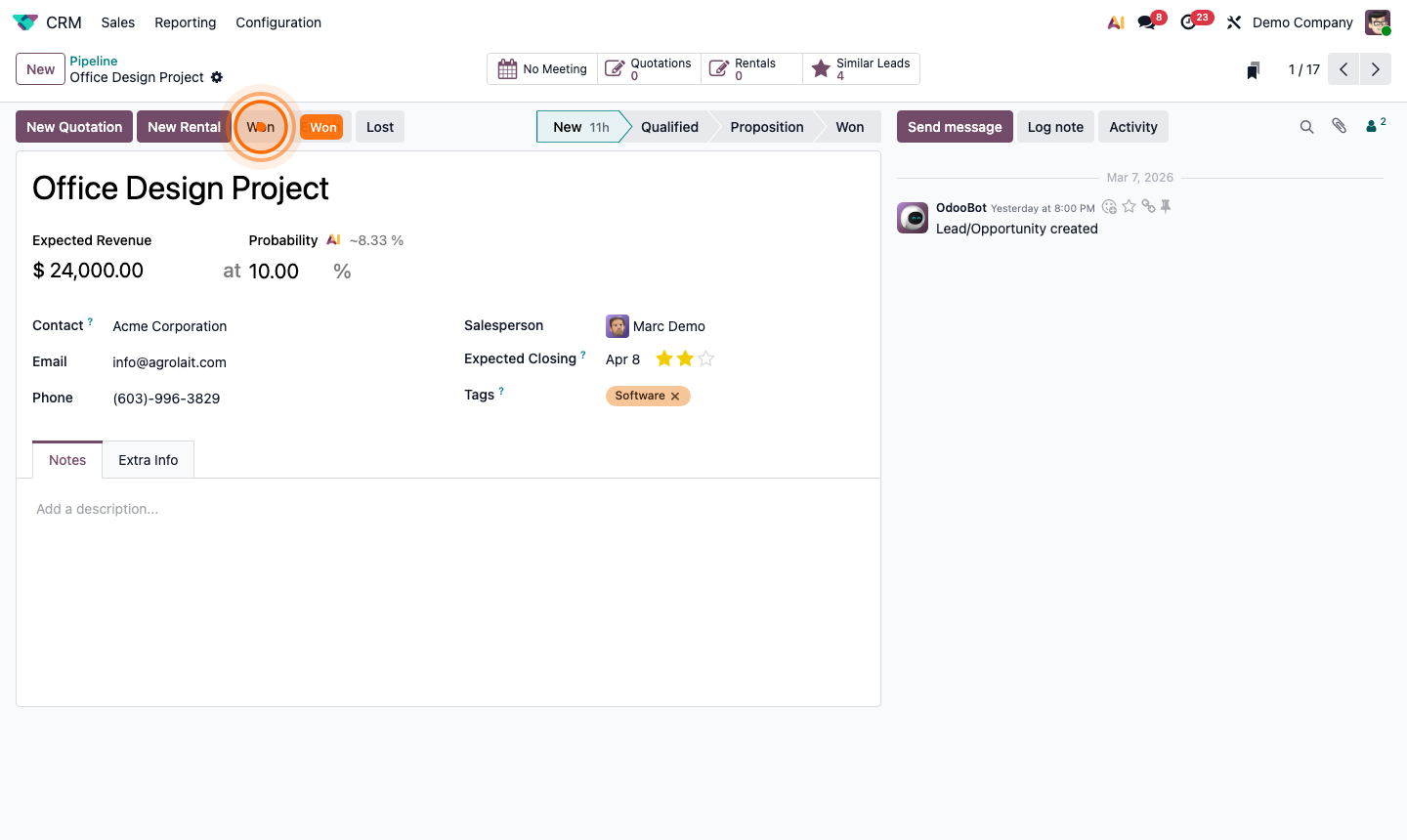Click the Expected Closing date field

tap(622, 358)
